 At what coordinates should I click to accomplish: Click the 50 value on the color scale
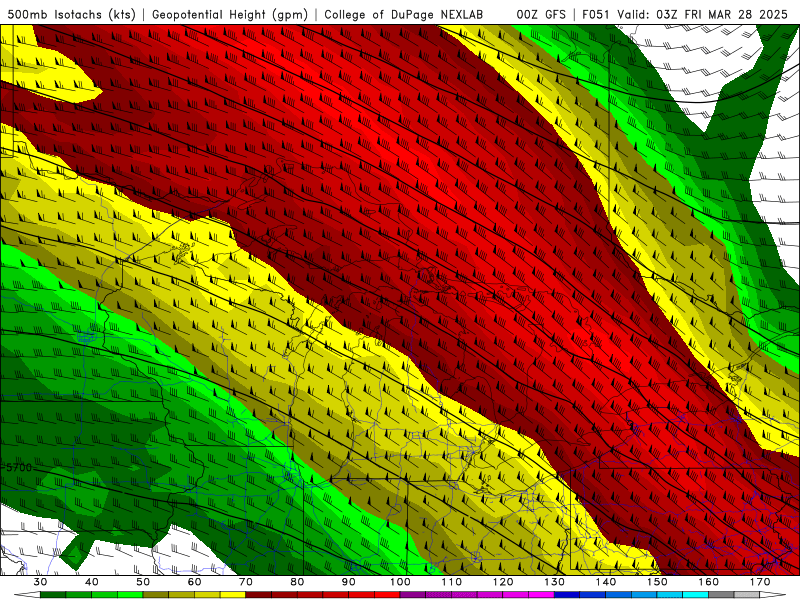point(143,582)
